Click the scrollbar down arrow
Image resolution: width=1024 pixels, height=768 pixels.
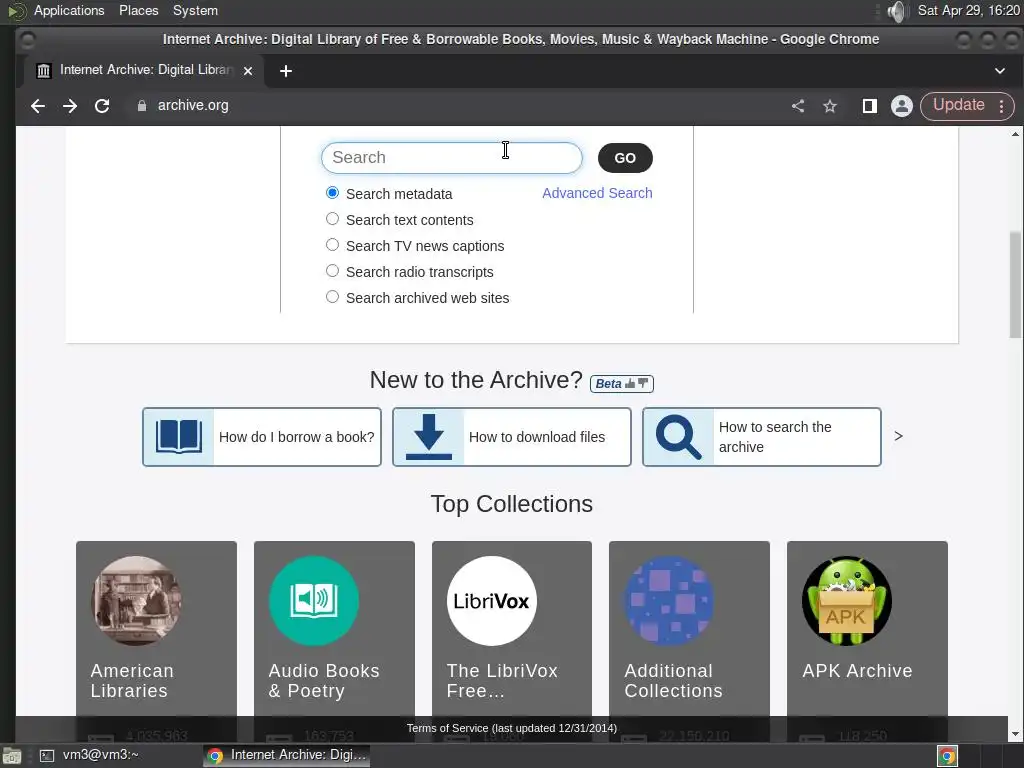pyautogui.click(x=1015, y=734)
